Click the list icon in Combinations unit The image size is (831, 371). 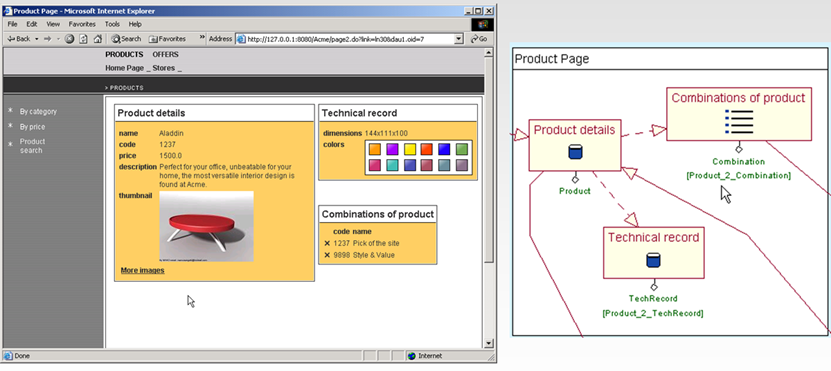(739, 121)
